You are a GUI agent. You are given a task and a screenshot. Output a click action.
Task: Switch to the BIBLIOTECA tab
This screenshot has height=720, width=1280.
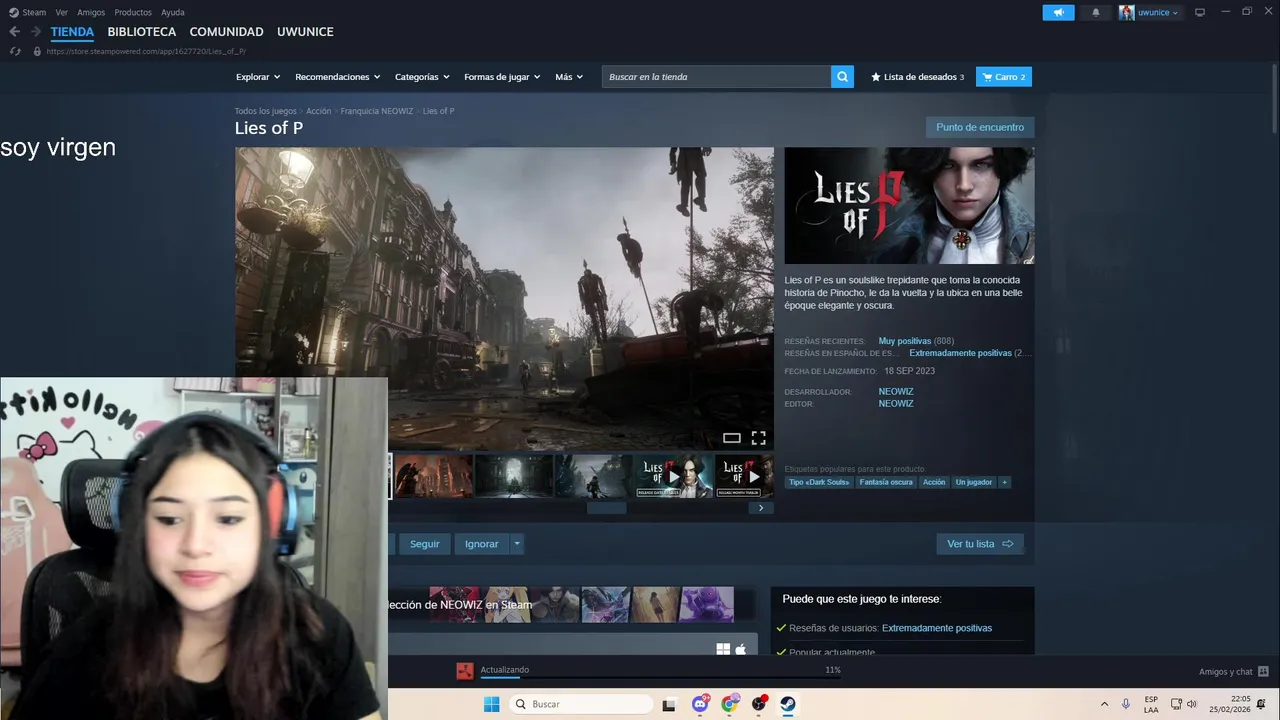[x=142, y=32]
